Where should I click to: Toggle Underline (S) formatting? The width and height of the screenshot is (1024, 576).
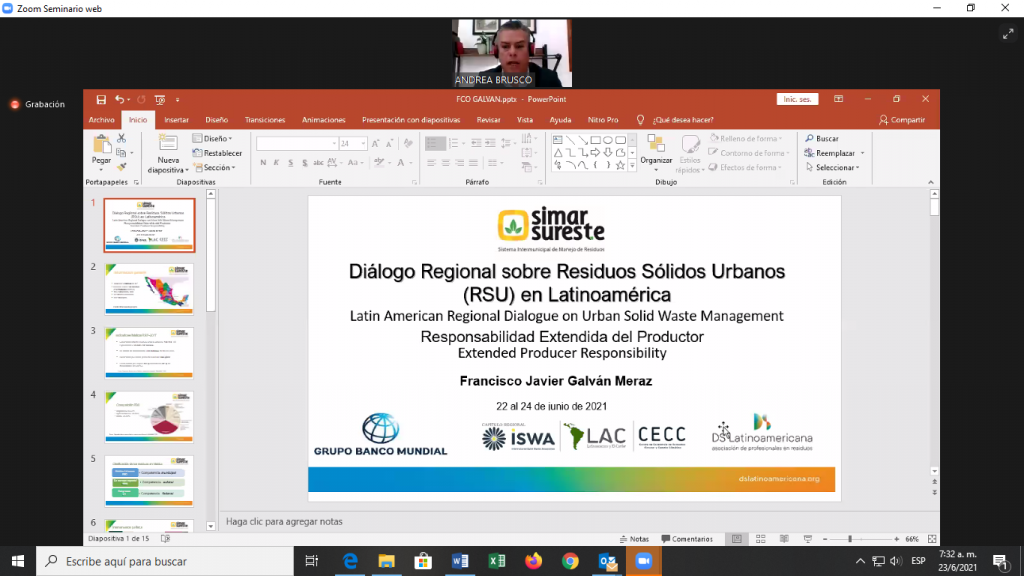[291, 163]
